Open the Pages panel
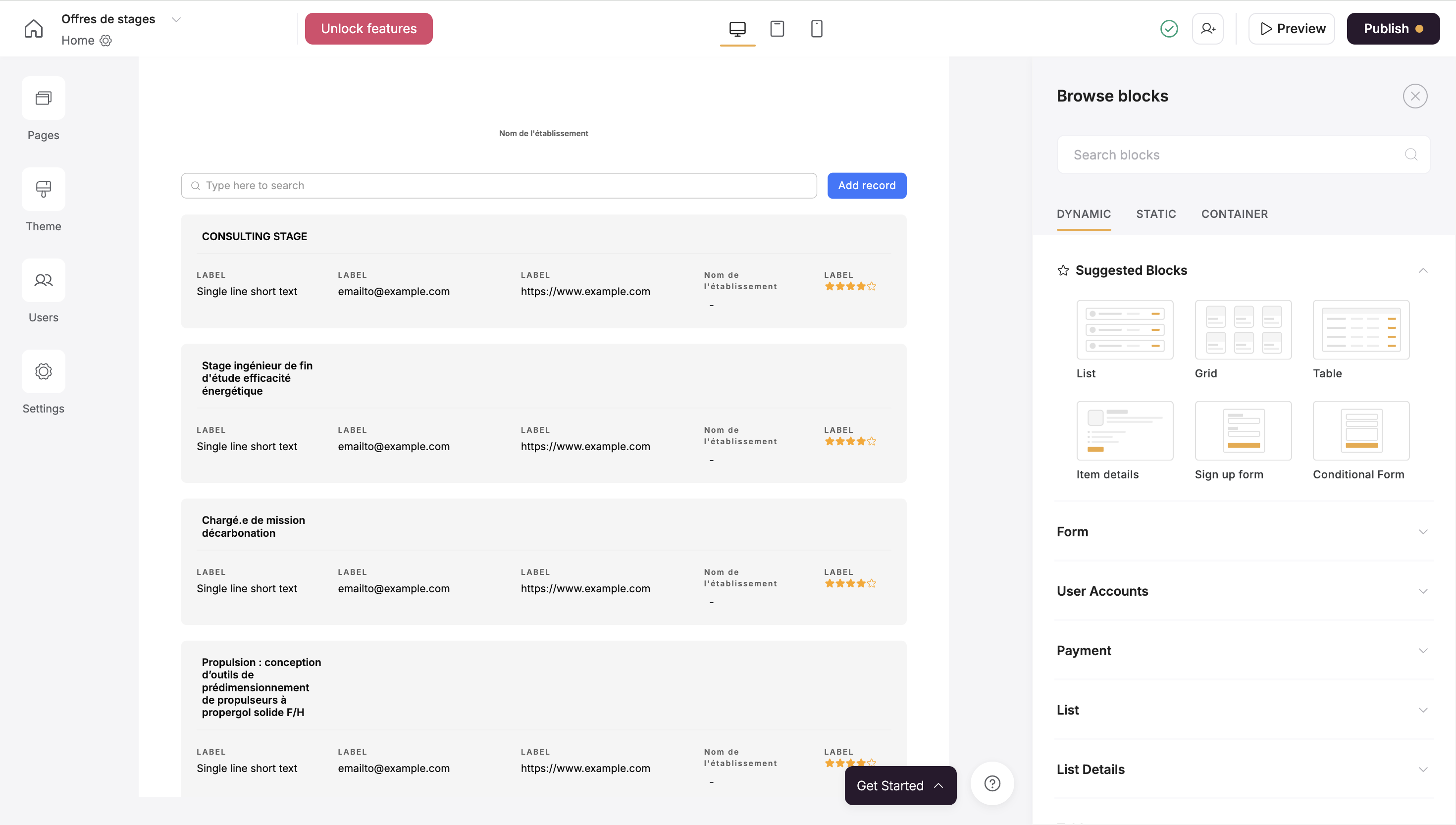 coord(43,98)
